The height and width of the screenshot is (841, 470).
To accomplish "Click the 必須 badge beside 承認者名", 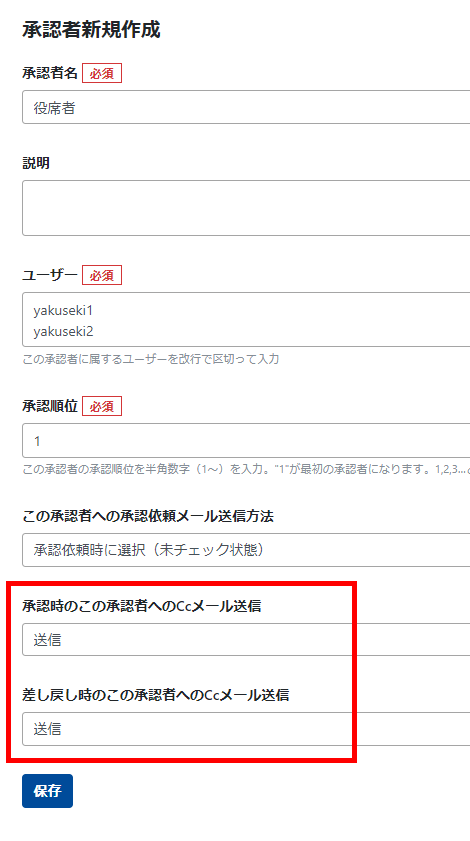I will point(102,73).
